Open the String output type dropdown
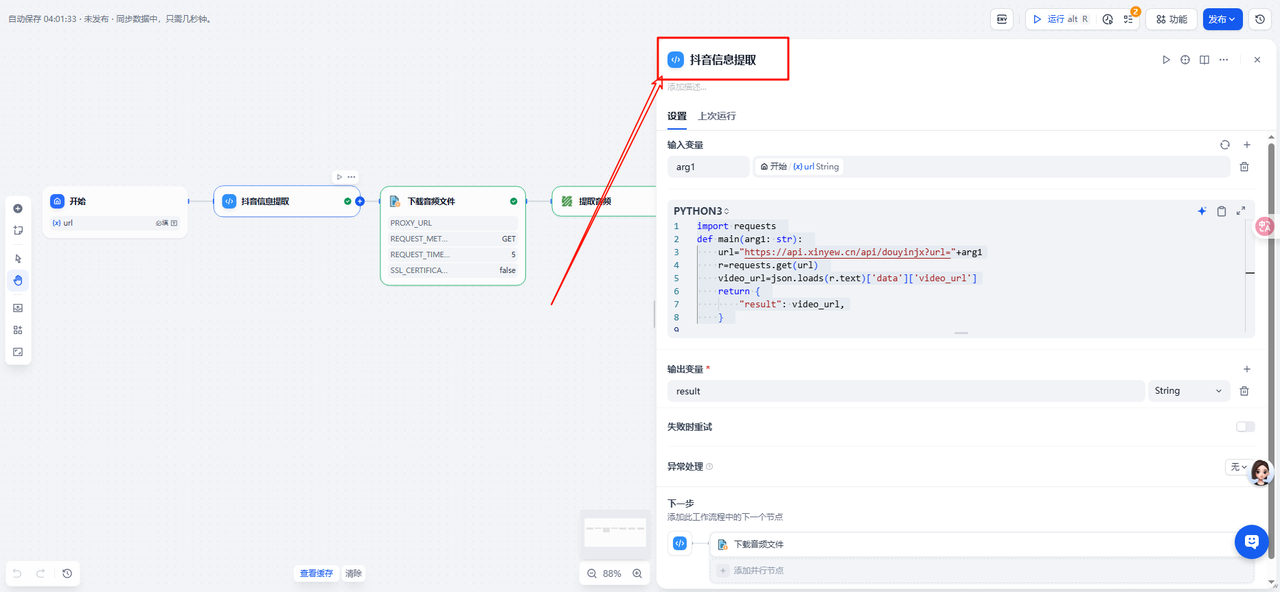Screen dimensions: 1280x592 coord(1188,391)
